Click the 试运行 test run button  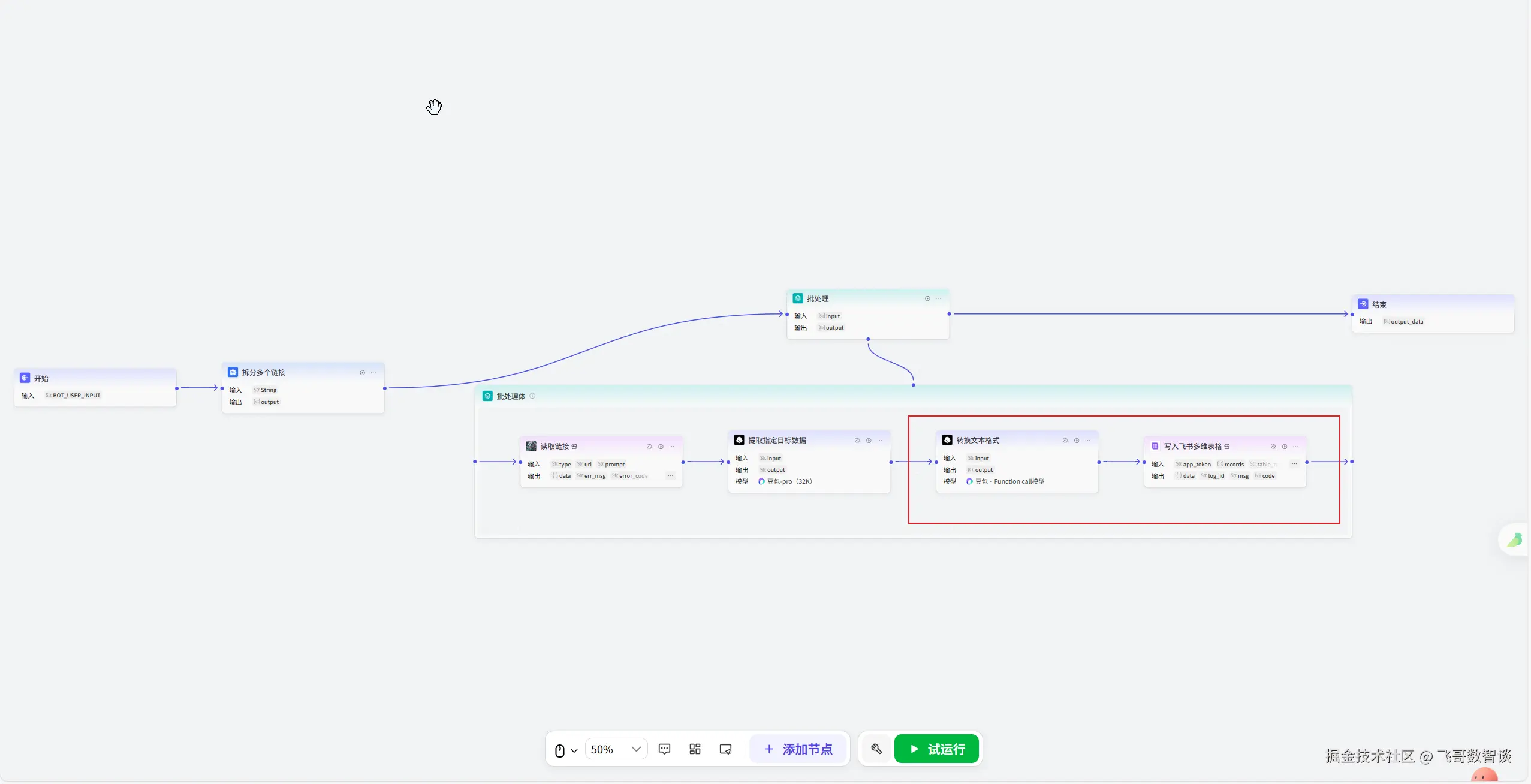pos(936,749)
